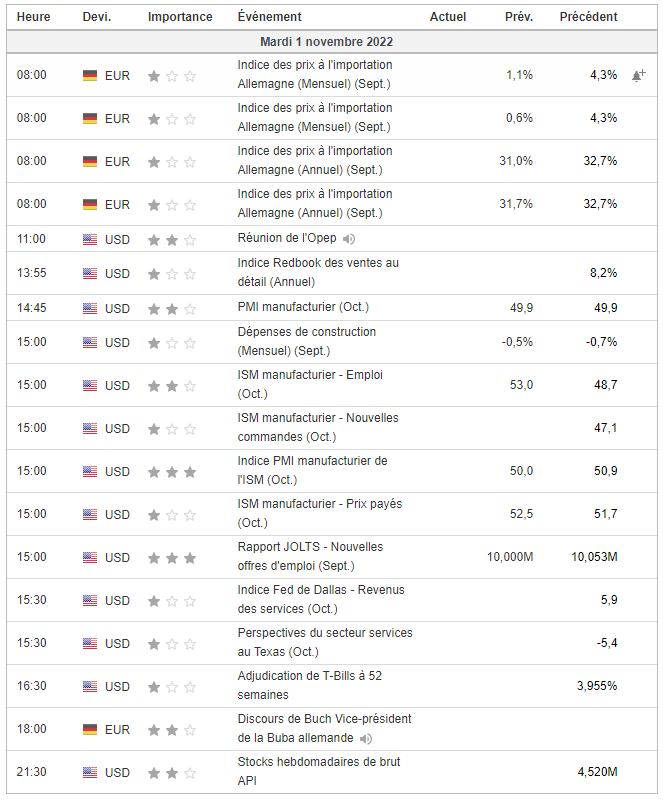Click US flag in the 11:00 row

[x=90, y=239]
